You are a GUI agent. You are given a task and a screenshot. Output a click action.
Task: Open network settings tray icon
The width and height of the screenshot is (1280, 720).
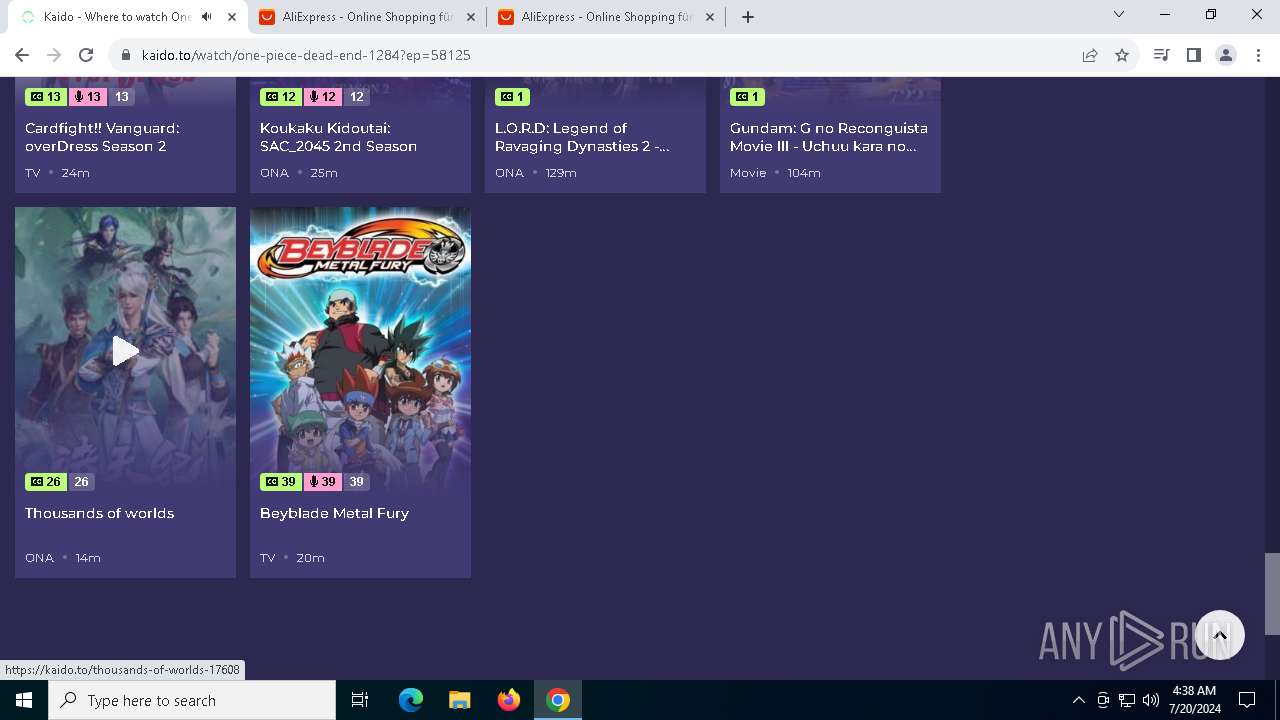1127,700
